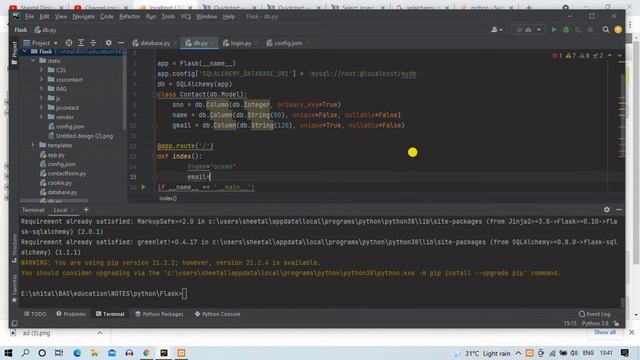This screenshot has width=640, height=360.
Task: Open the Refactor menu
Action: 129,17
